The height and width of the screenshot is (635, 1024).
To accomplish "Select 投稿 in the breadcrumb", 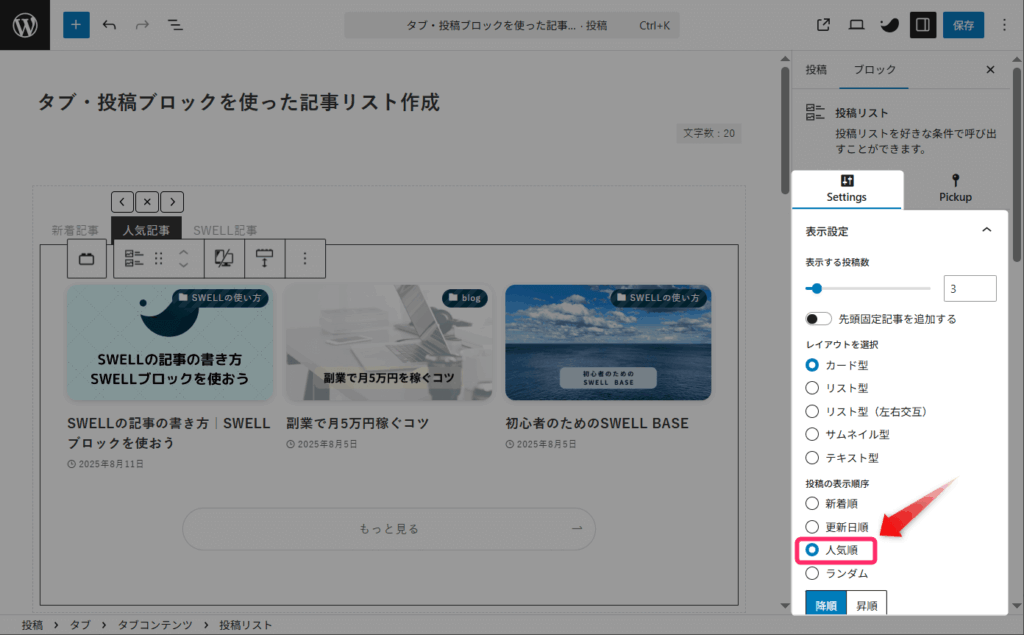I will click(32, 625).
